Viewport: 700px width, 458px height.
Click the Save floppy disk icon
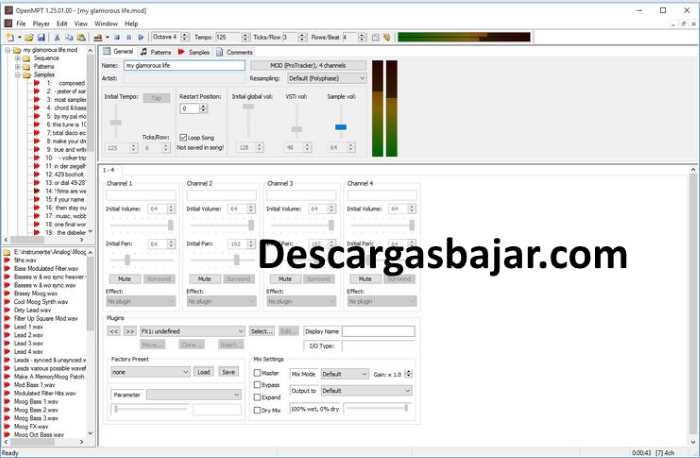coord(41,37)
